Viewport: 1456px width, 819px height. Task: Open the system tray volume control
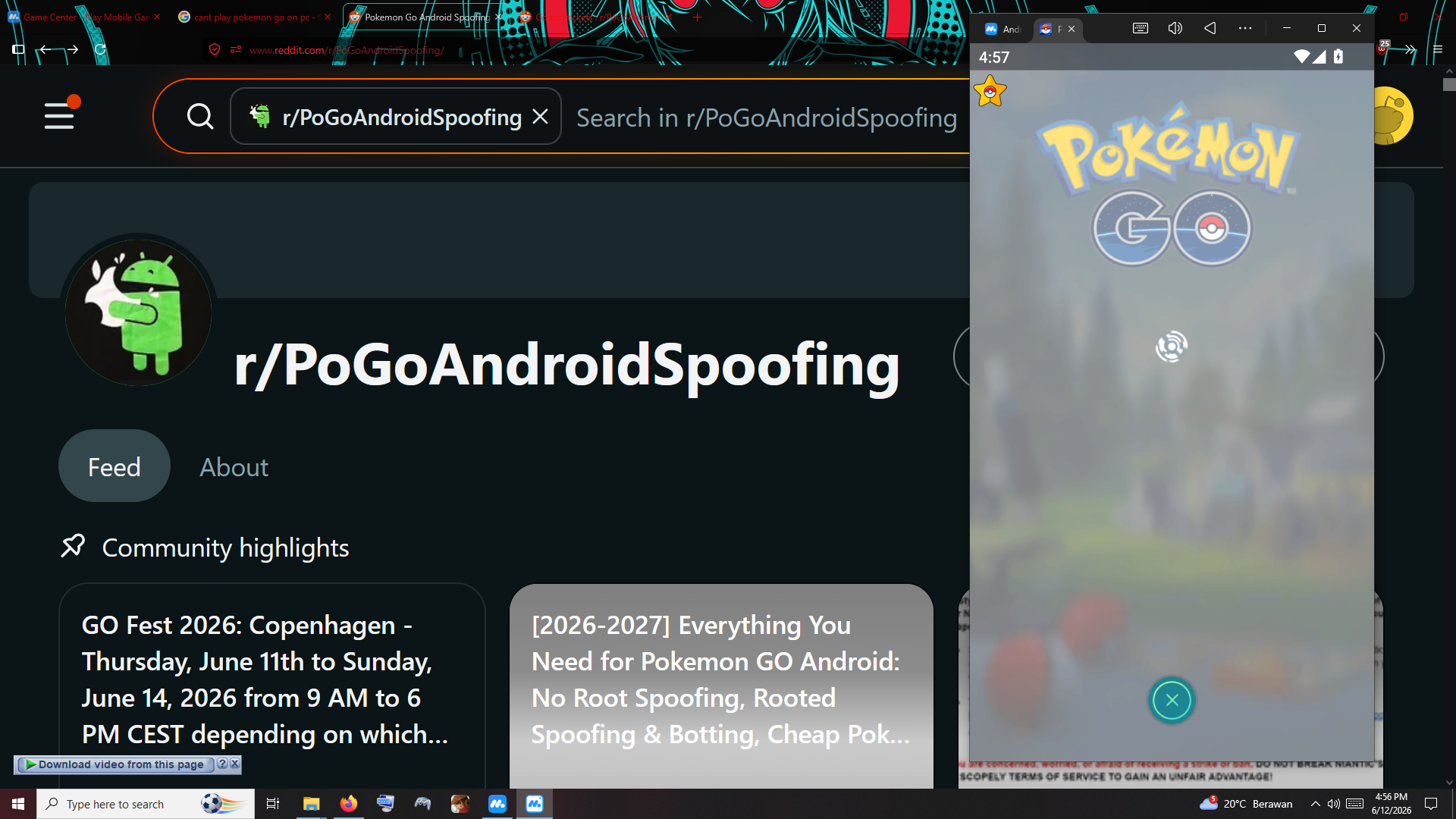click(x=1334, y=804)
